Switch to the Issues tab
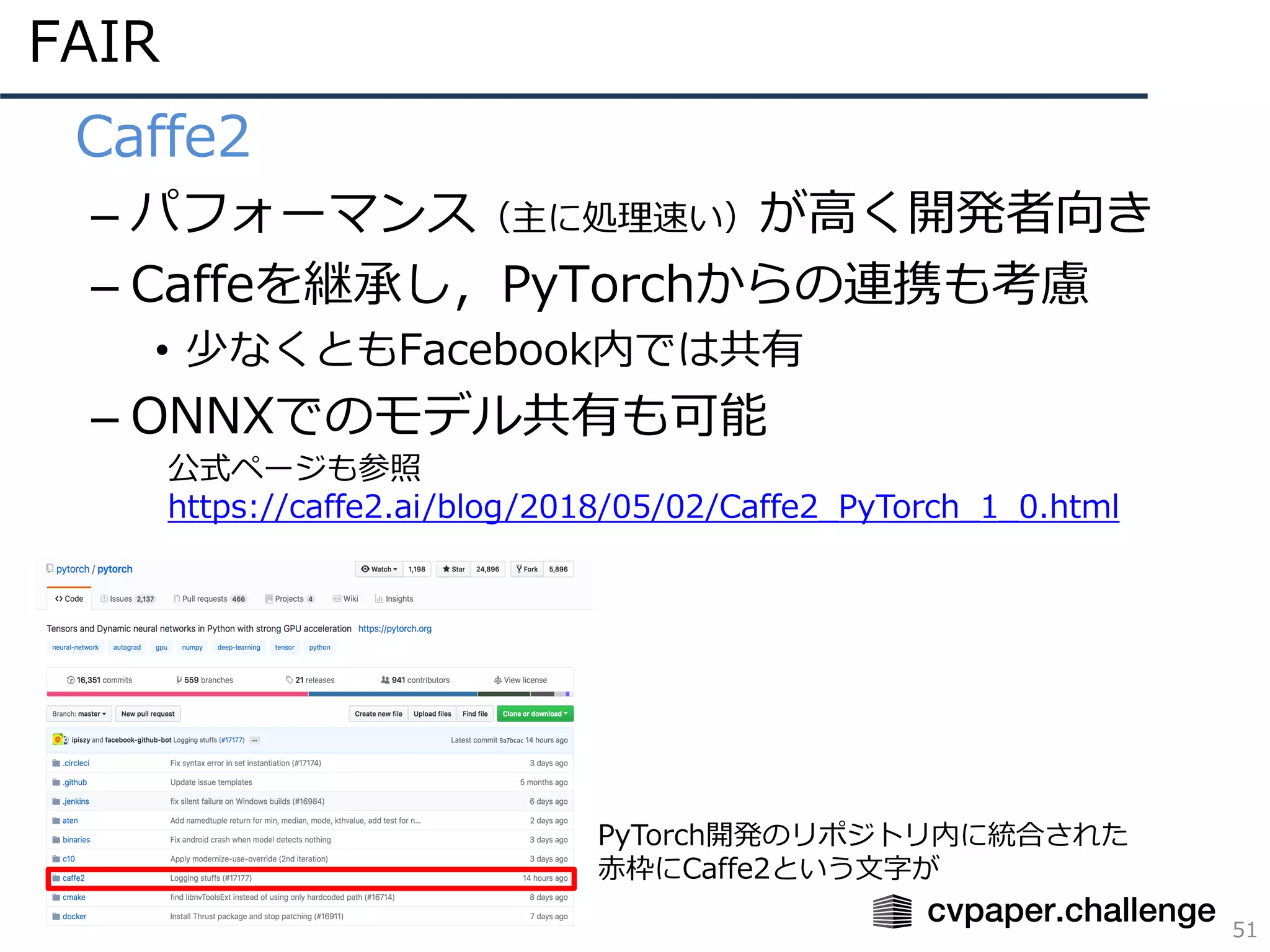Viewport: 1270px width, 952px height. [x=128, y=599]
